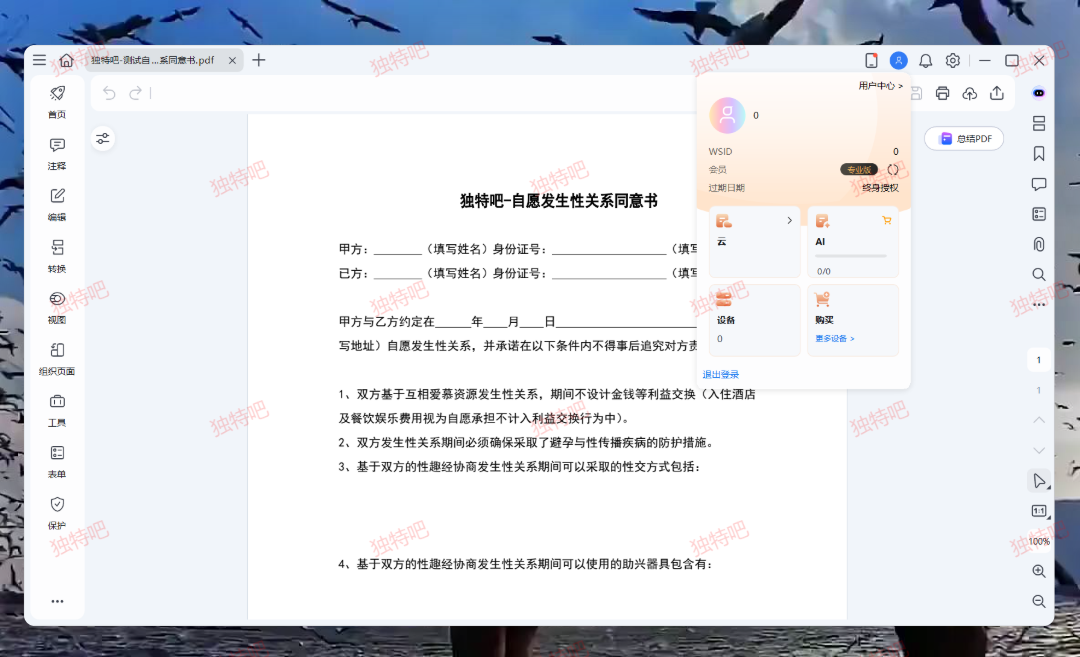Screen dimensions: 1080x657
Task: Click the profile avatar picture
Action: 727,115
